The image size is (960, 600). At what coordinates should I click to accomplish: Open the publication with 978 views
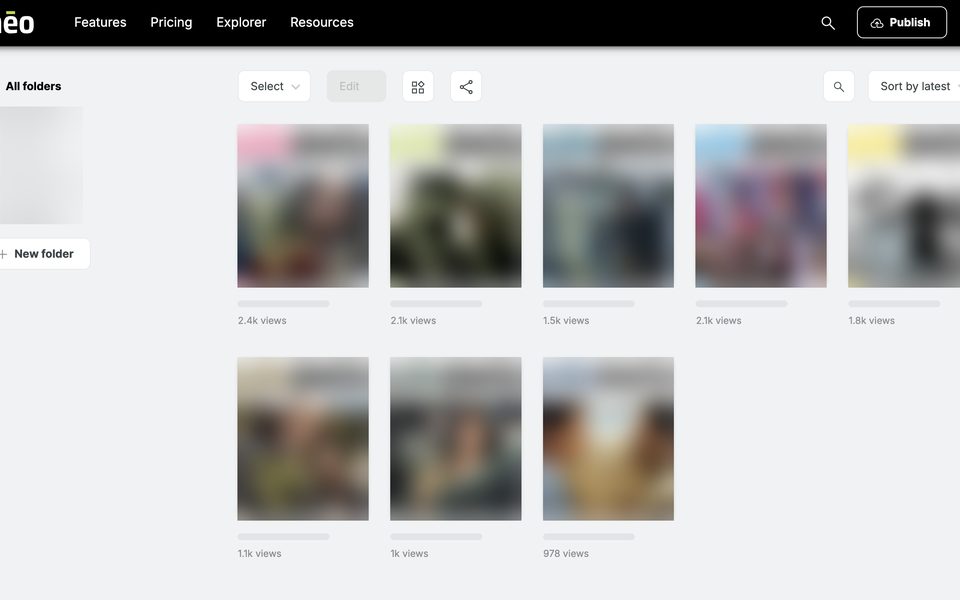(609, 439)
